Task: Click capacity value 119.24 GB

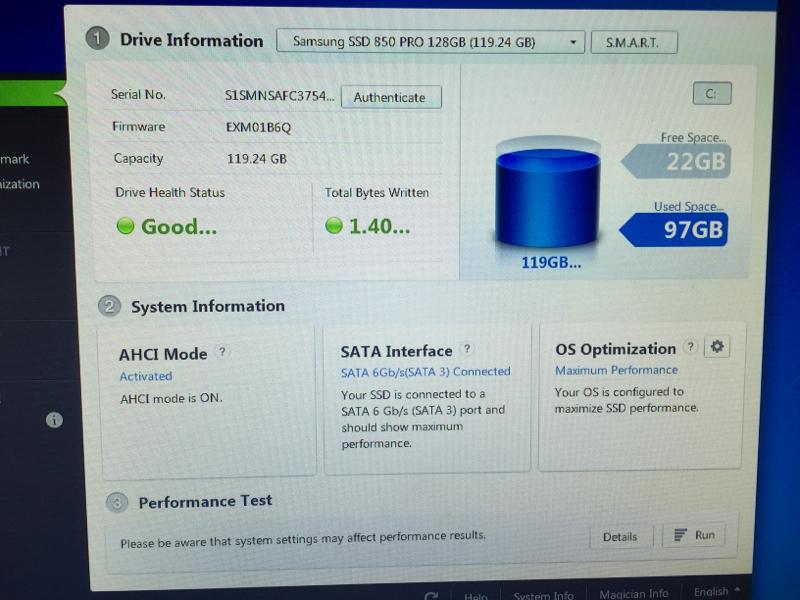Action: click(x=257, y=159)
